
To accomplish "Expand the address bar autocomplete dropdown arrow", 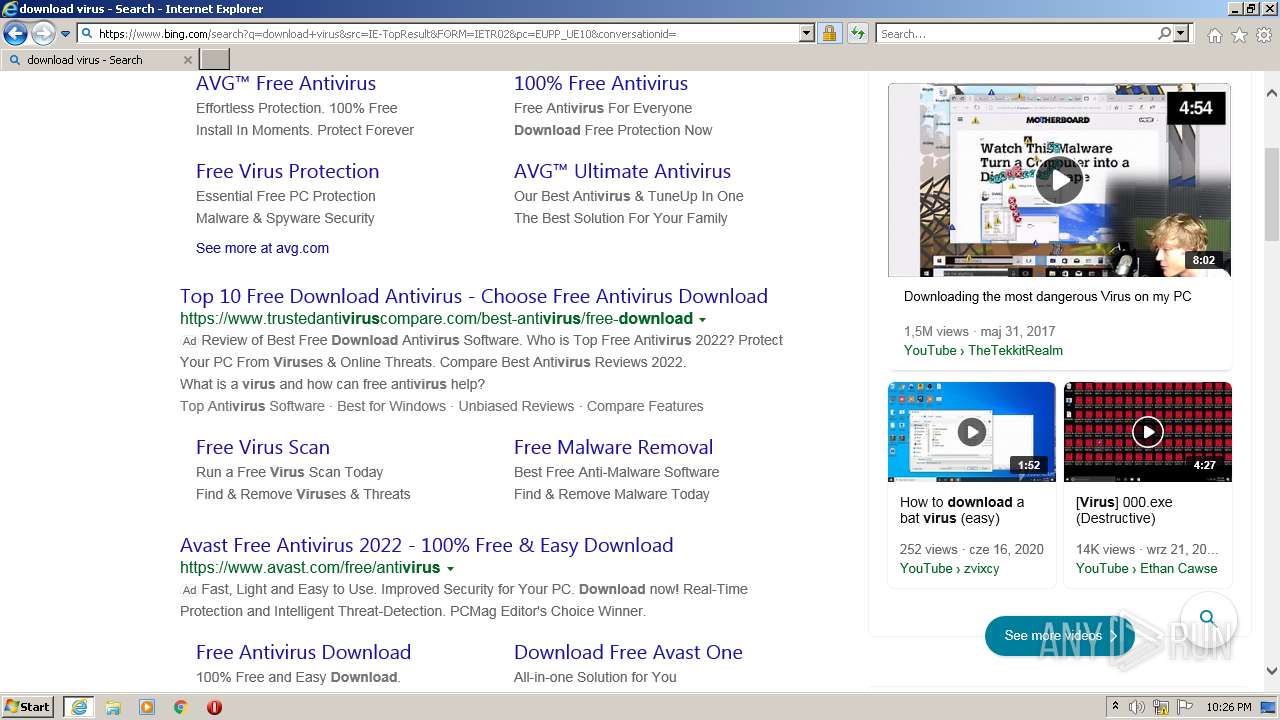I will click(807, 34).
